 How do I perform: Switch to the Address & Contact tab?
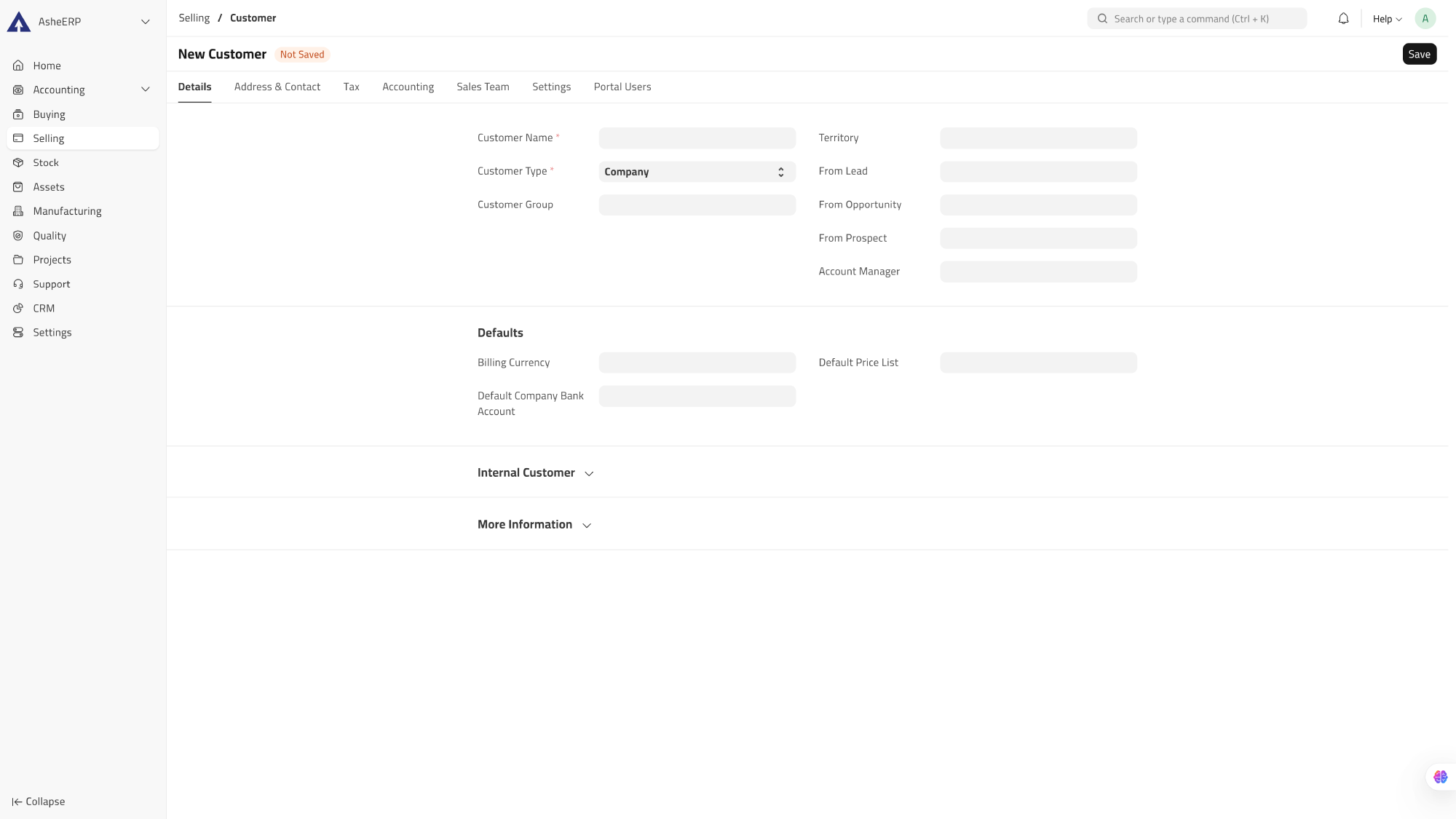pos(277,87)
